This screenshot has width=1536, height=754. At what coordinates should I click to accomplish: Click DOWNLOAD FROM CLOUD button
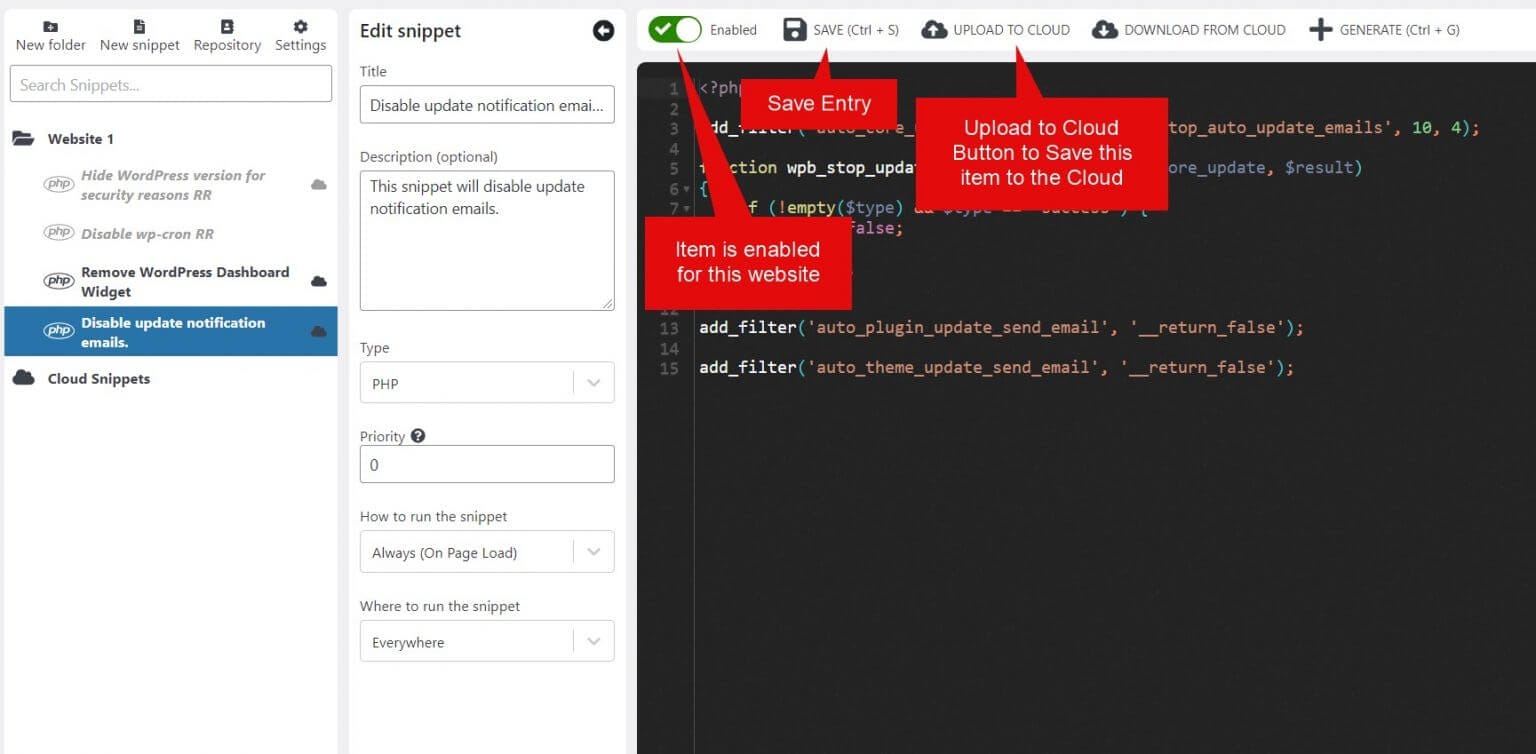coord(1189,30)
